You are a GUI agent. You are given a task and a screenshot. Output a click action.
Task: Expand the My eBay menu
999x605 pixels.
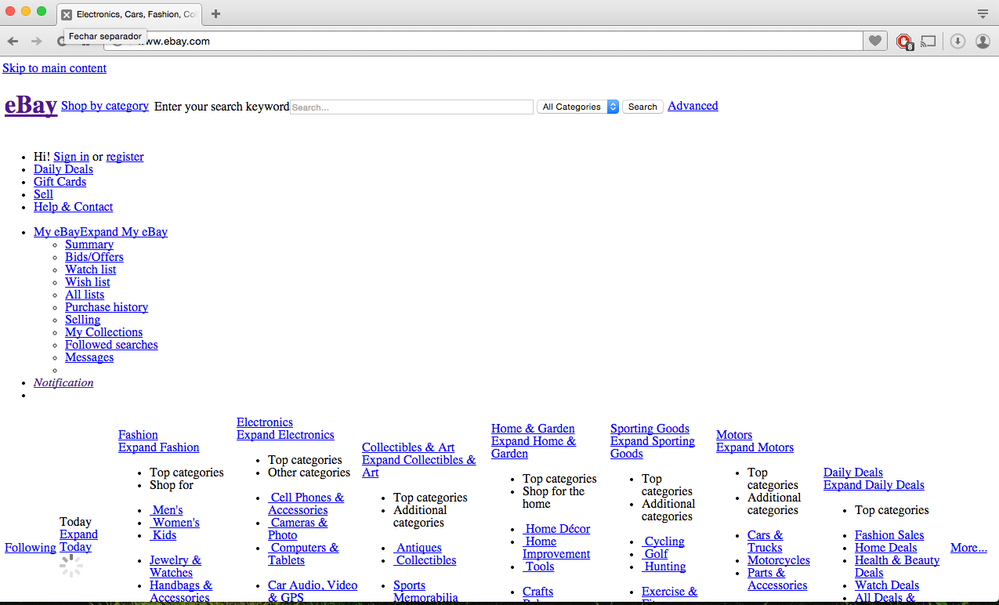[x=124, y=232]
